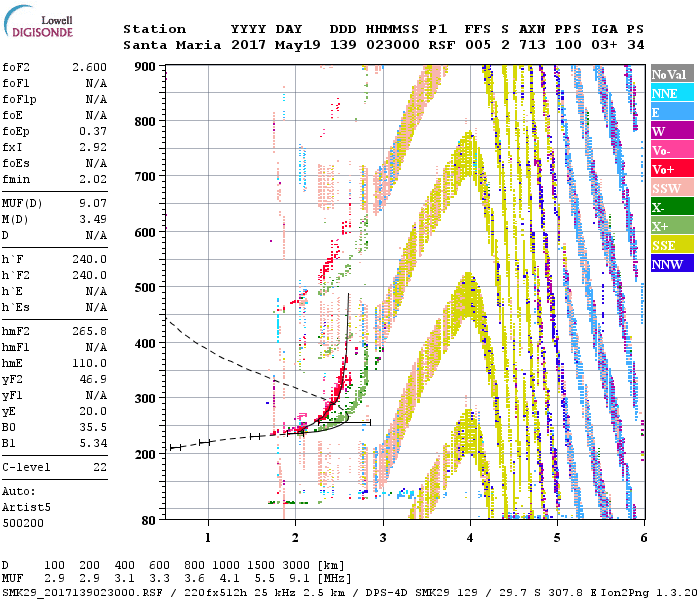The width and height of the screenshot is (700, 600).
Task: Select the X+ legend swatch
Action: point(672,226)
